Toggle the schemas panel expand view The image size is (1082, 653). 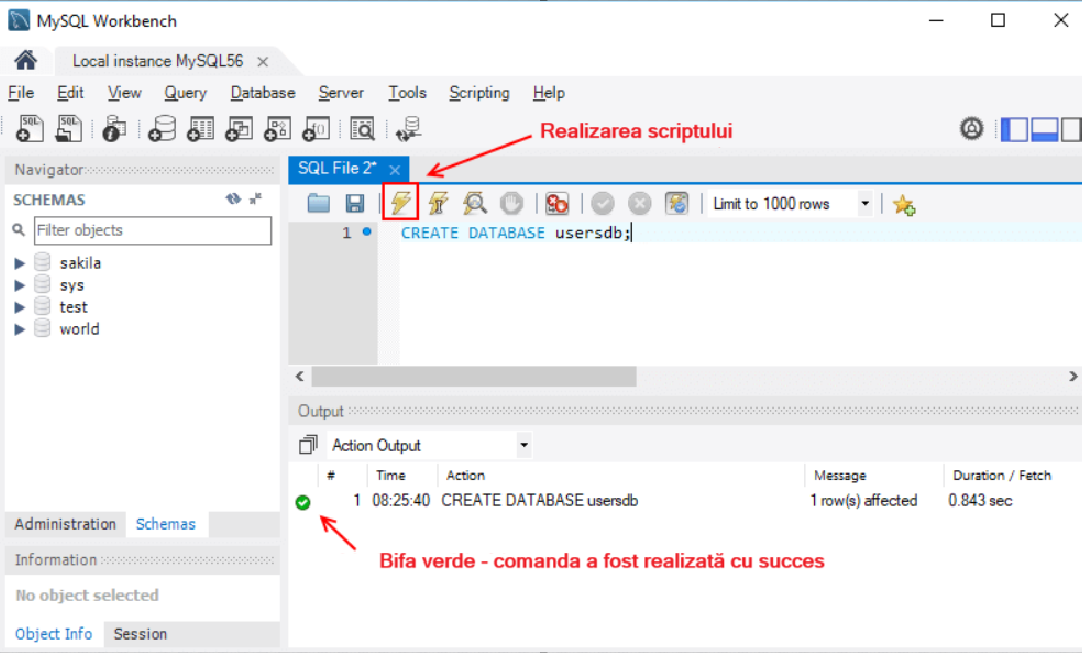(x=256, y=199)
